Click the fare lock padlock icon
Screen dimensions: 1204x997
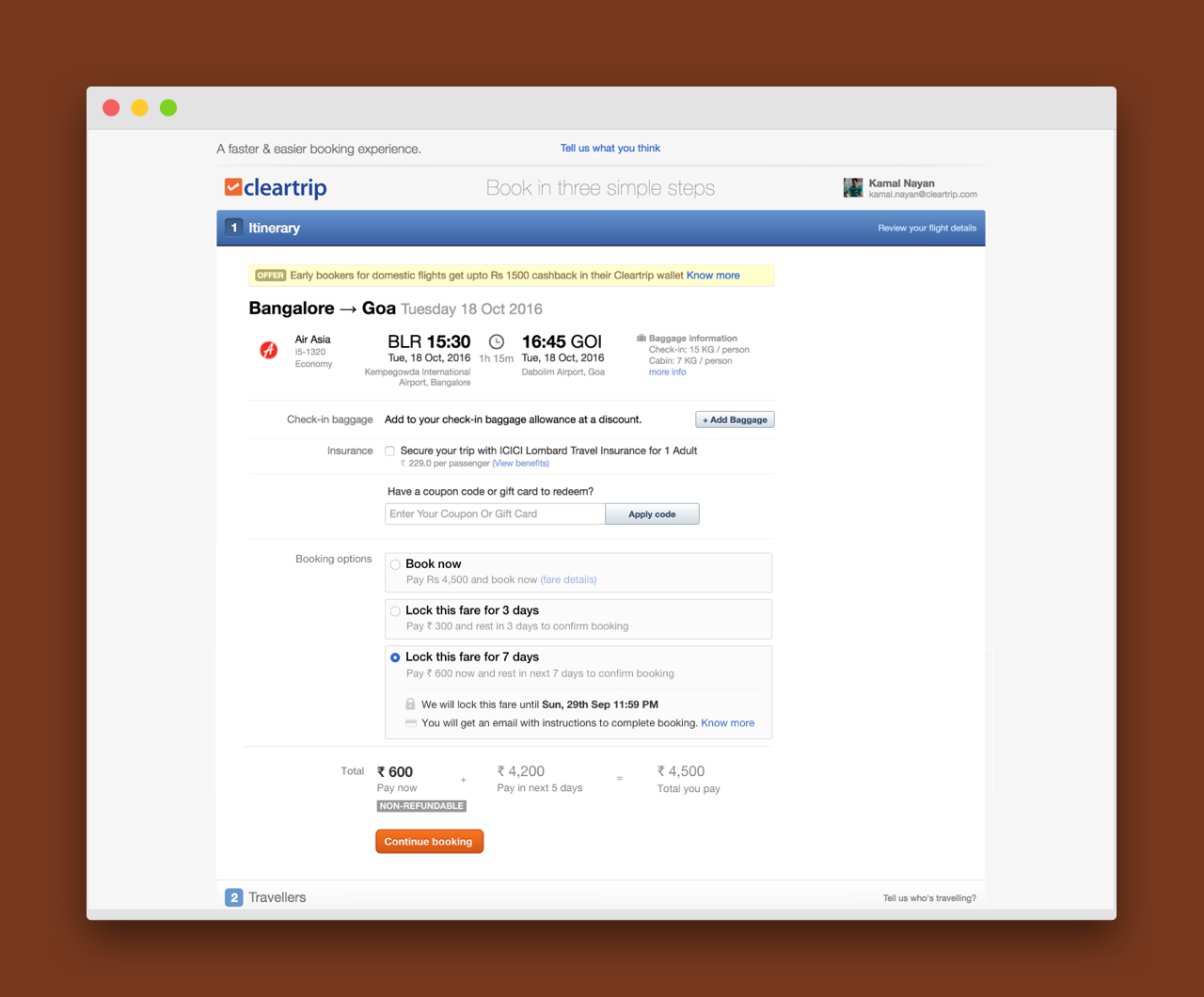pyautogui.click(x=410, y=704)
